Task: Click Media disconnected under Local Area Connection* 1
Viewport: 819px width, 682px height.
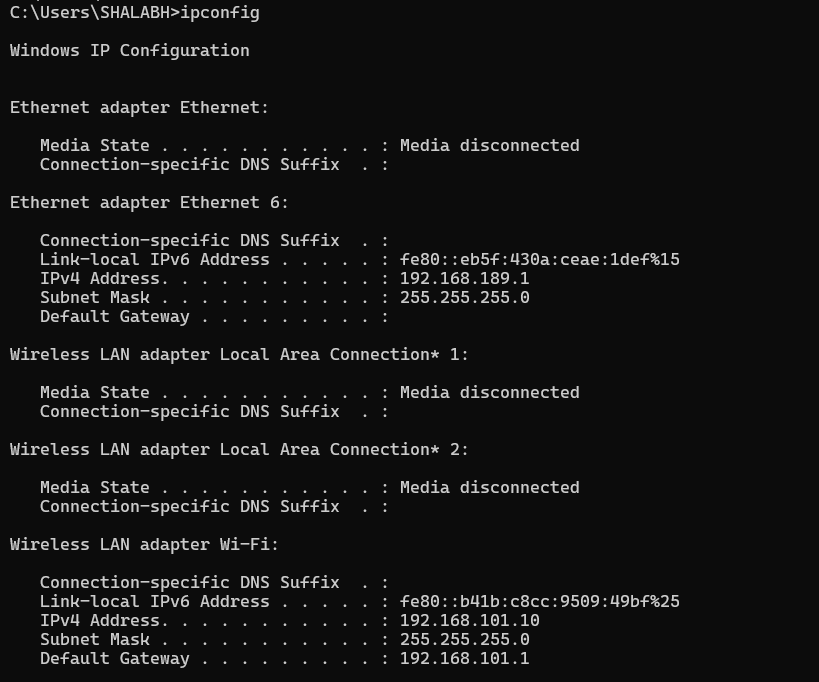Action: (489, 393)
